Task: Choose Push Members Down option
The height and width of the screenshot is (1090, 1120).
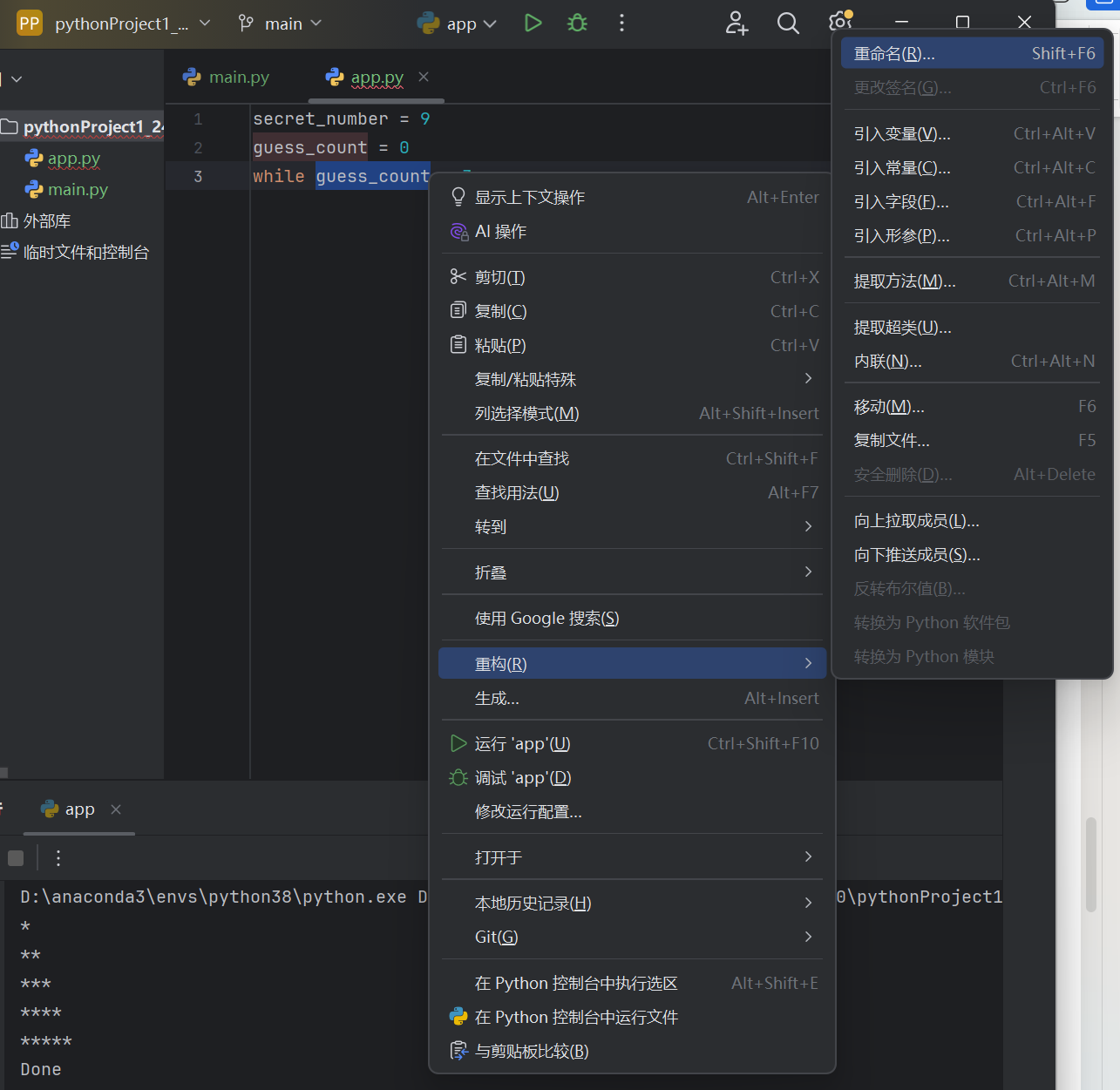Action: 974,554
